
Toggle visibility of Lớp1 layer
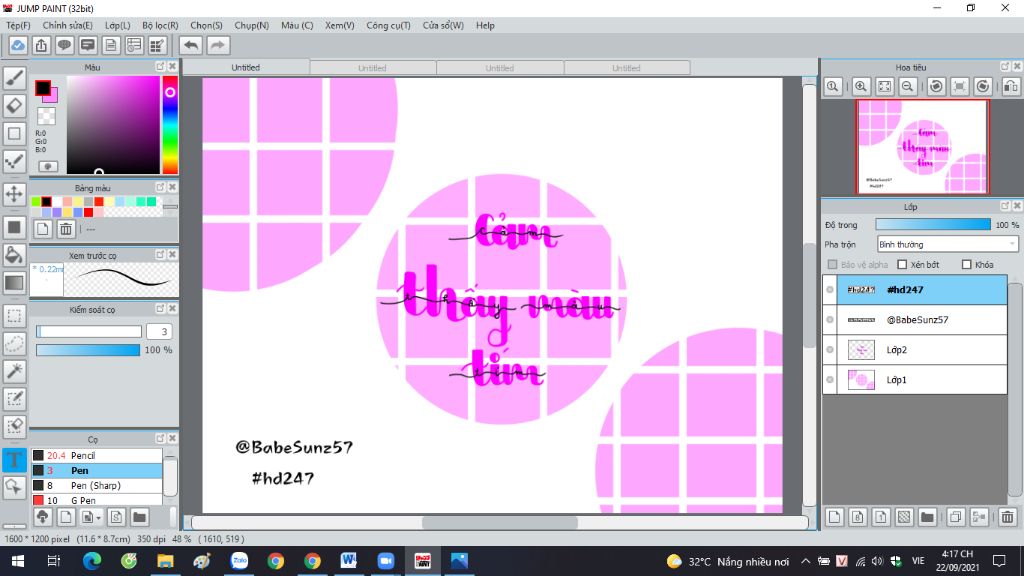(830, 379)
